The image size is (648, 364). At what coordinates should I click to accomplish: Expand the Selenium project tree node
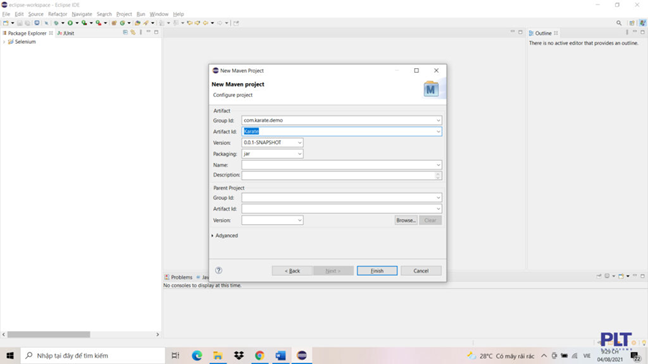pyautogui.click(x=4, y=42)
